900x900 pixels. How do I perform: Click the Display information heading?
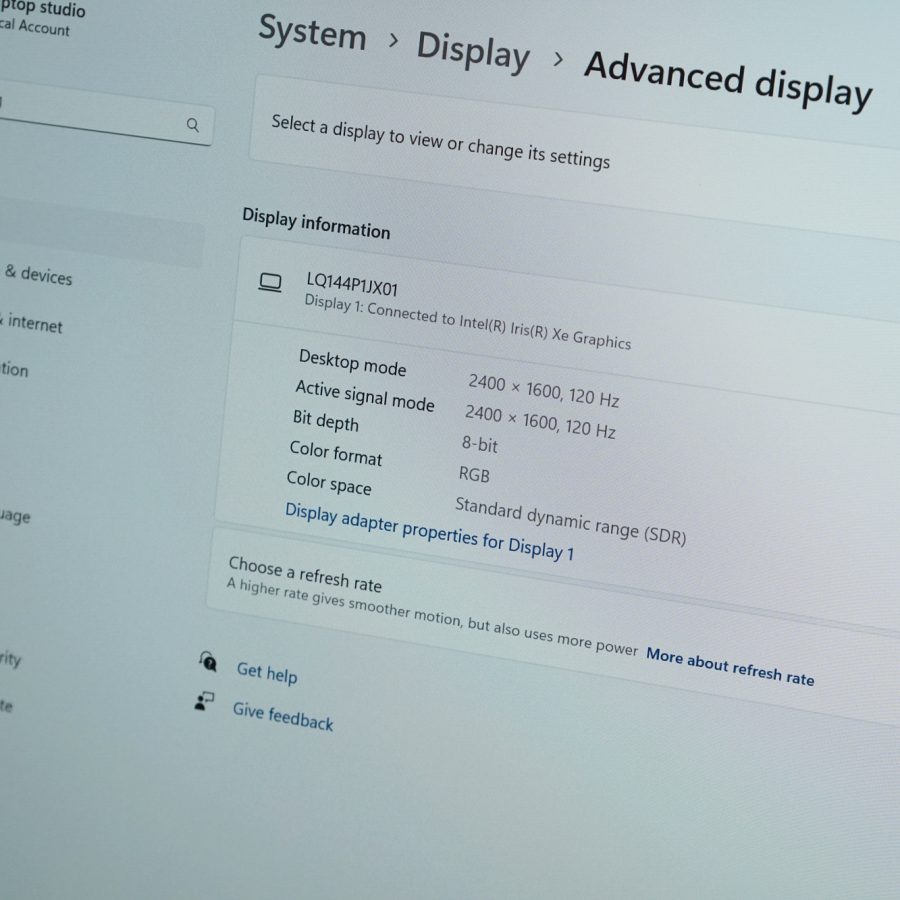click(x=316, y=223)
